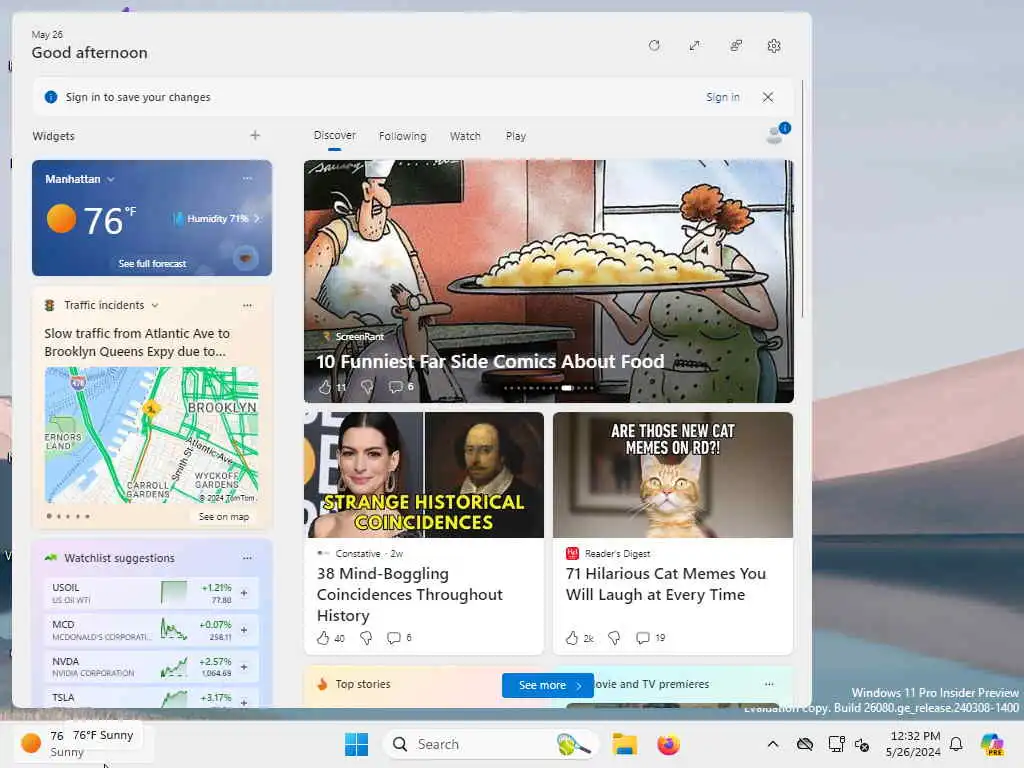1024x768 pixels.
Task: Dismiss the sign-in banner
Action: point(768,97)
